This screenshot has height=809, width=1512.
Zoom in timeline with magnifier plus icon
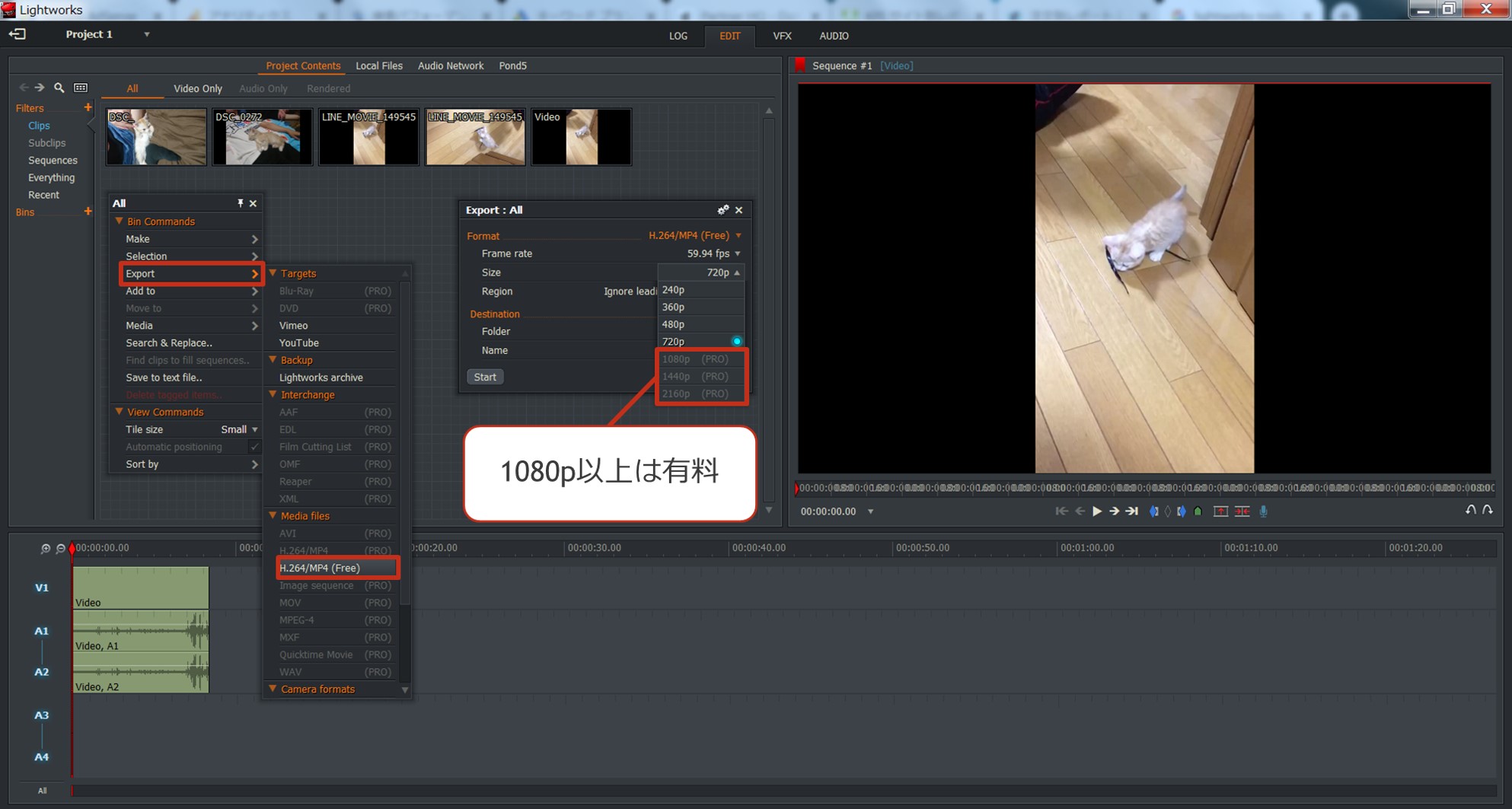(x=45, y=548)
